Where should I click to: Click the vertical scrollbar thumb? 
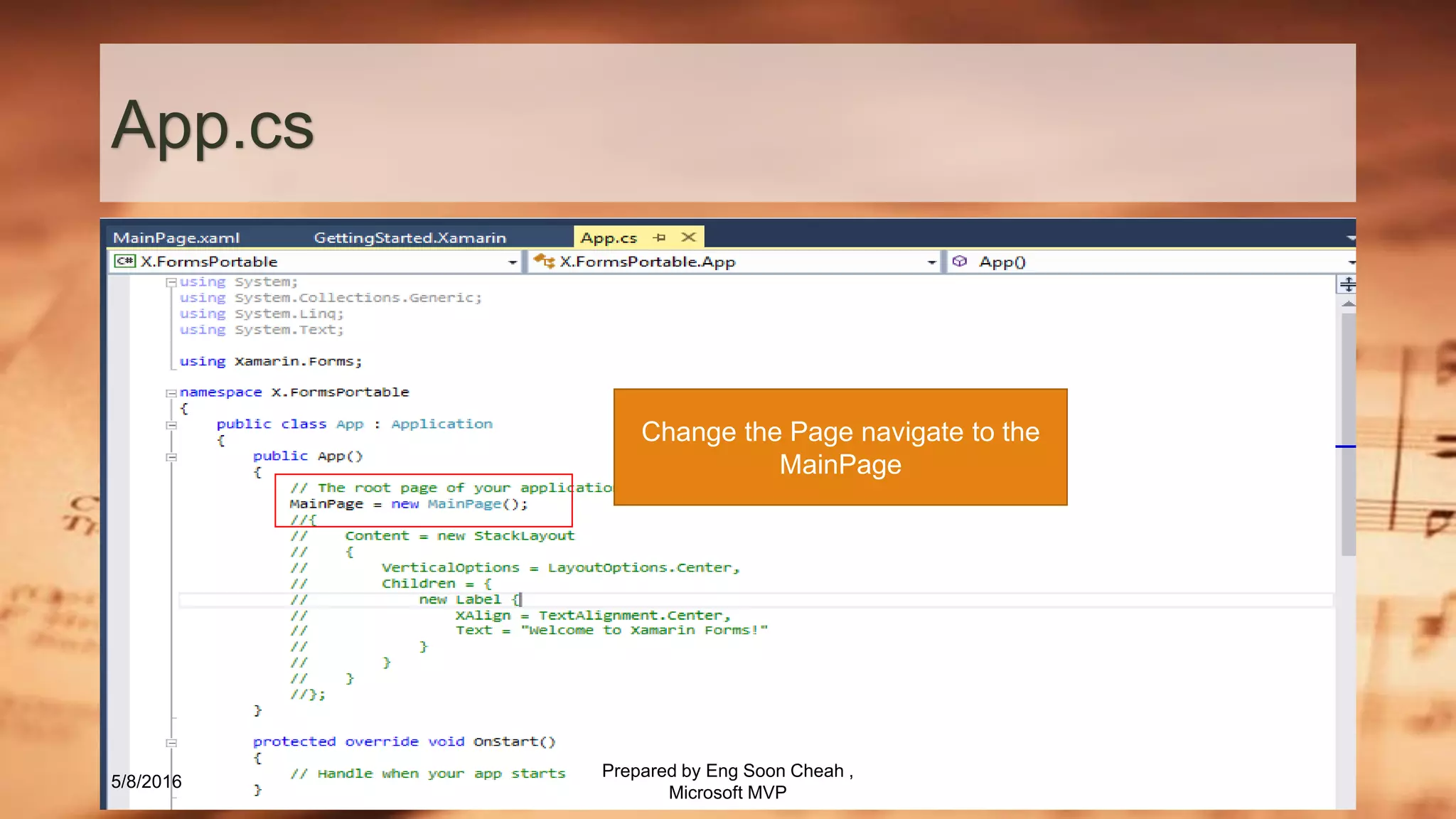click(1348, 434)
